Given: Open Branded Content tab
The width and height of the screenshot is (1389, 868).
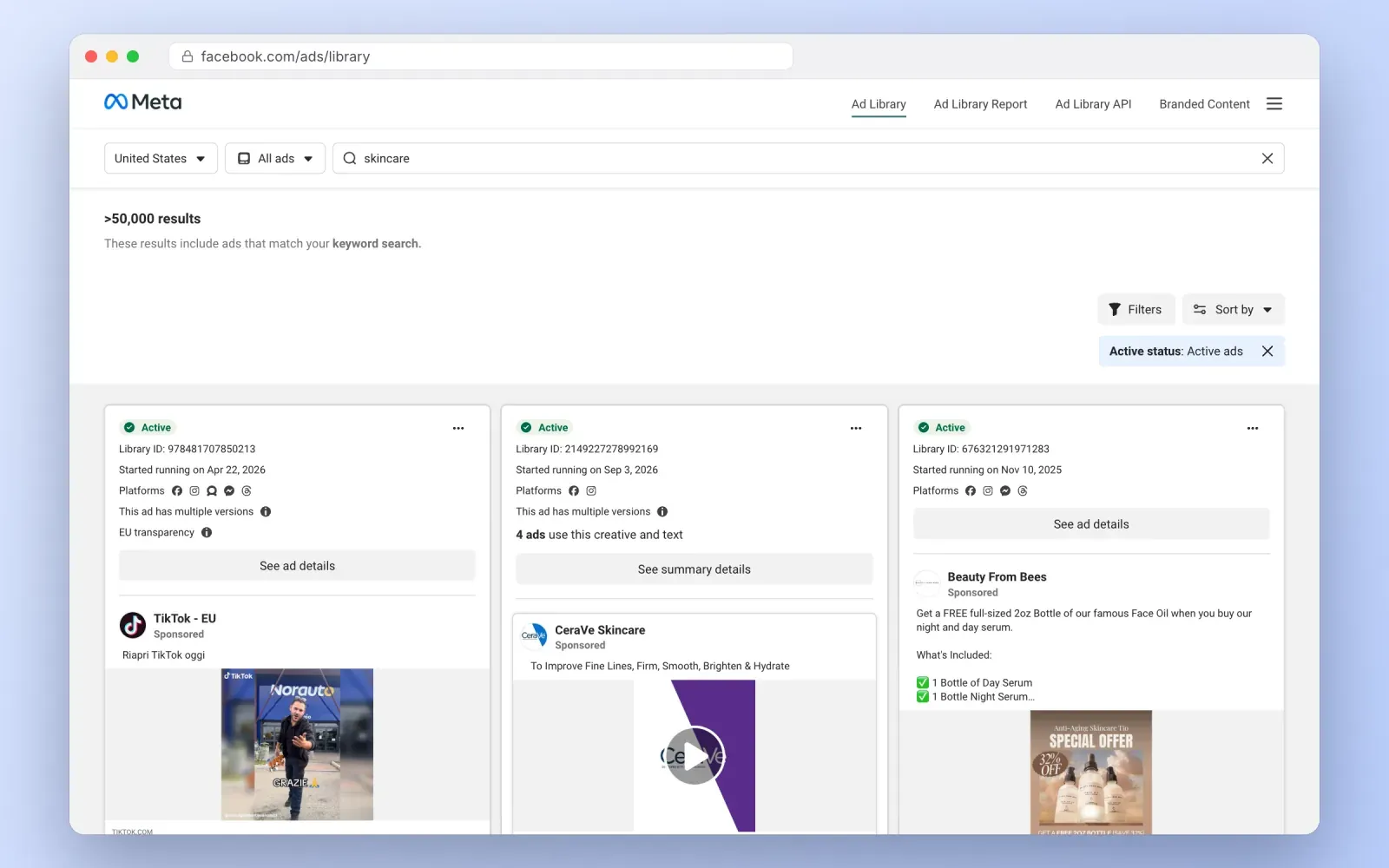Looking at the screenshot, I should pos(1204,104).
